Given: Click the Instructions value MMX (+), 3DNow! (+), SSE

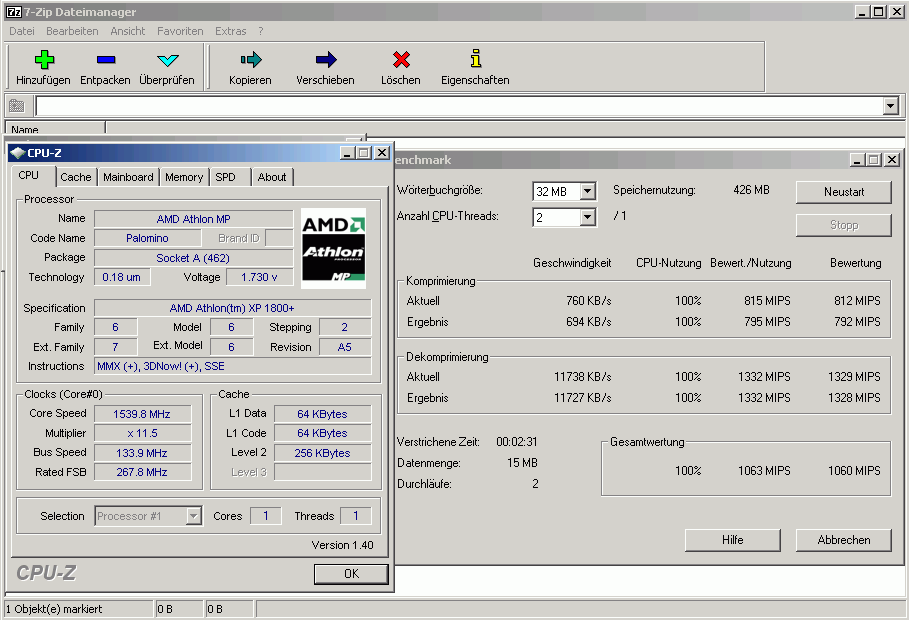Looking at the screenshot, I should pyautogui.click(x=232, y=366).
